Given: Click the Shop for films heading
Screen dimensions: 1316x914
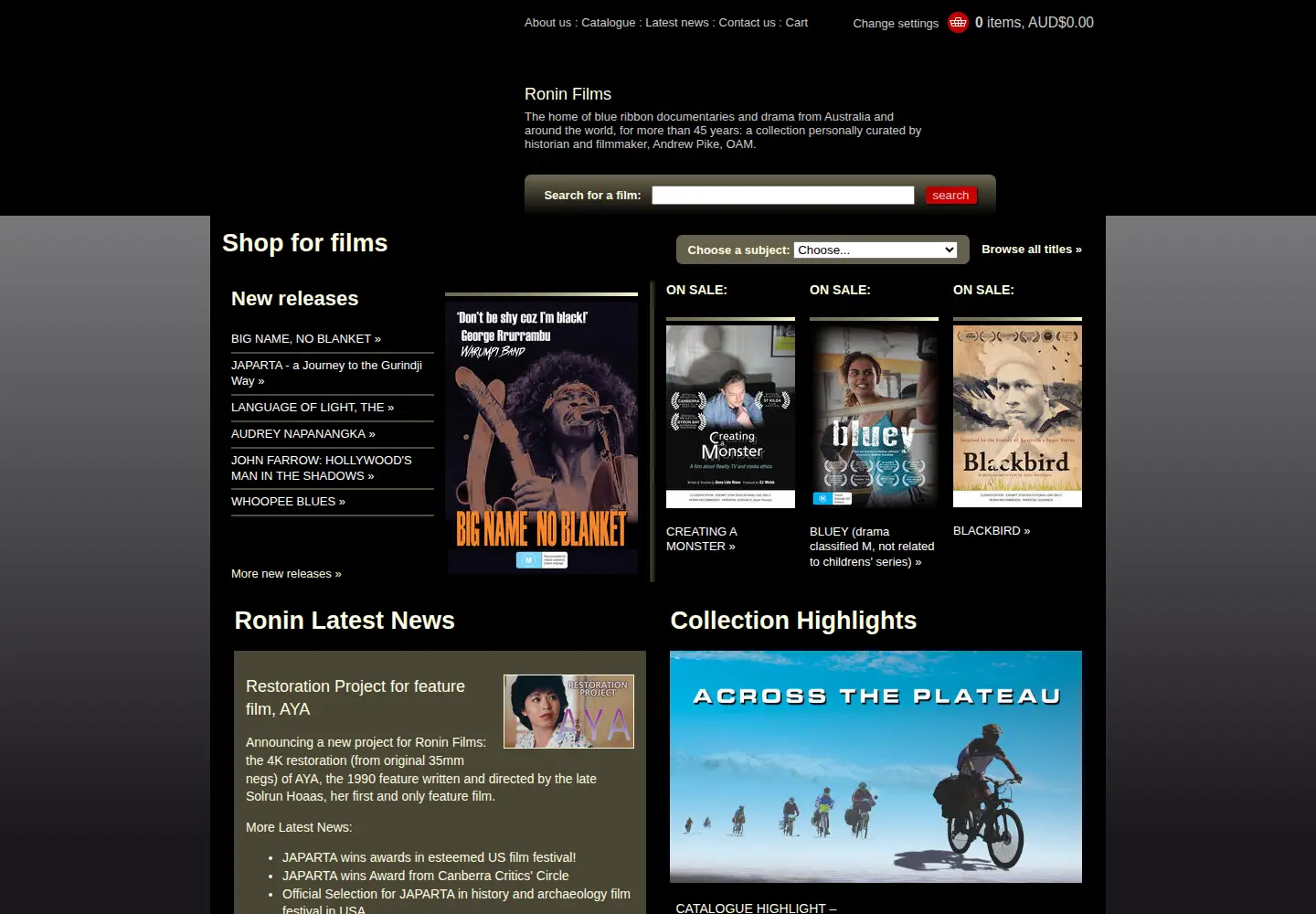Looking at the screenshot, I should point(304,243).
